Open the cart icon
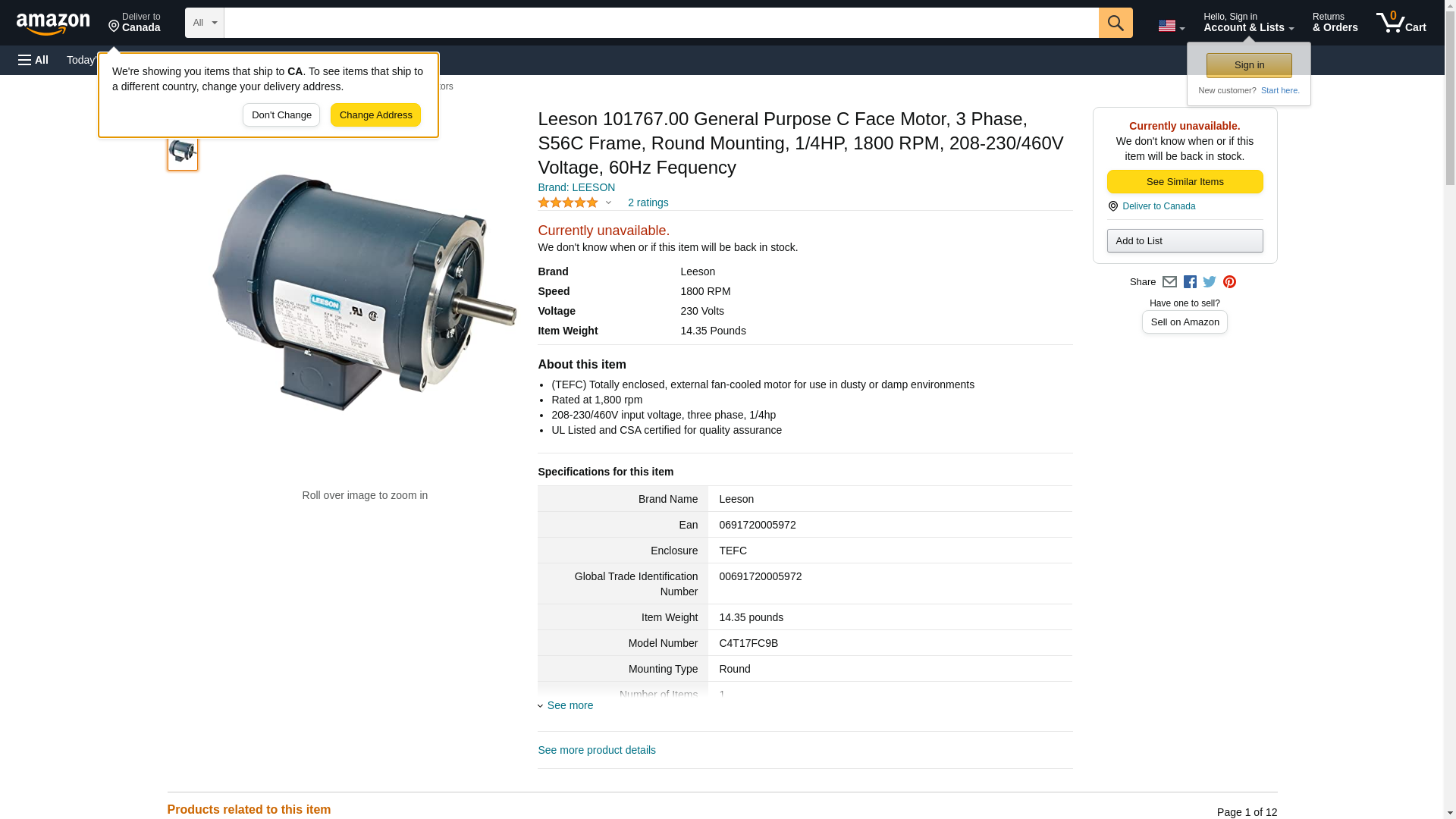This screenshot has height=819, width=1456. [1401, 23]
